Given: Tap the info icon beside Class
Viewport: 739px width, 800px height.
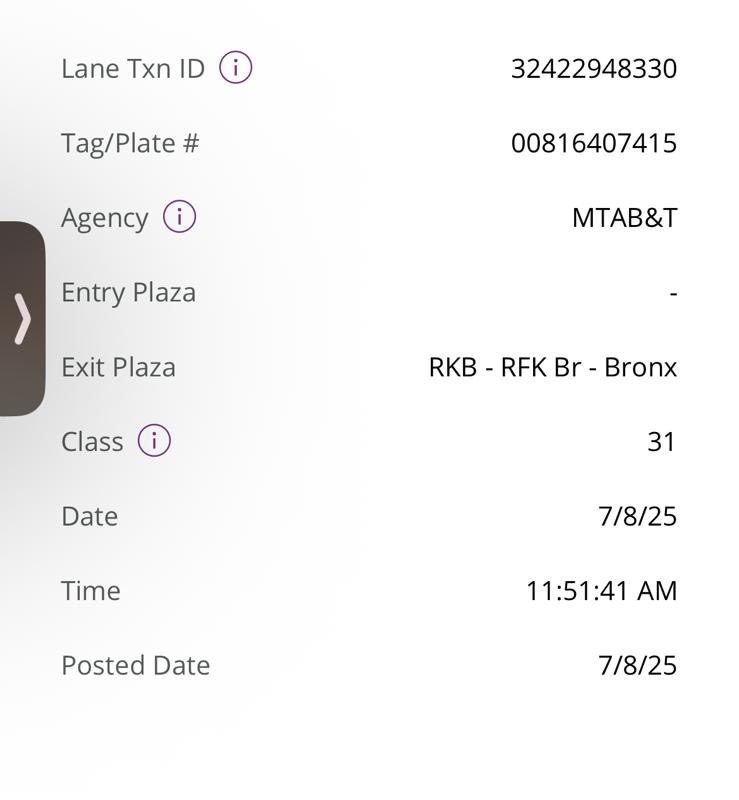Looking at the screenshot, I should 154,441.
